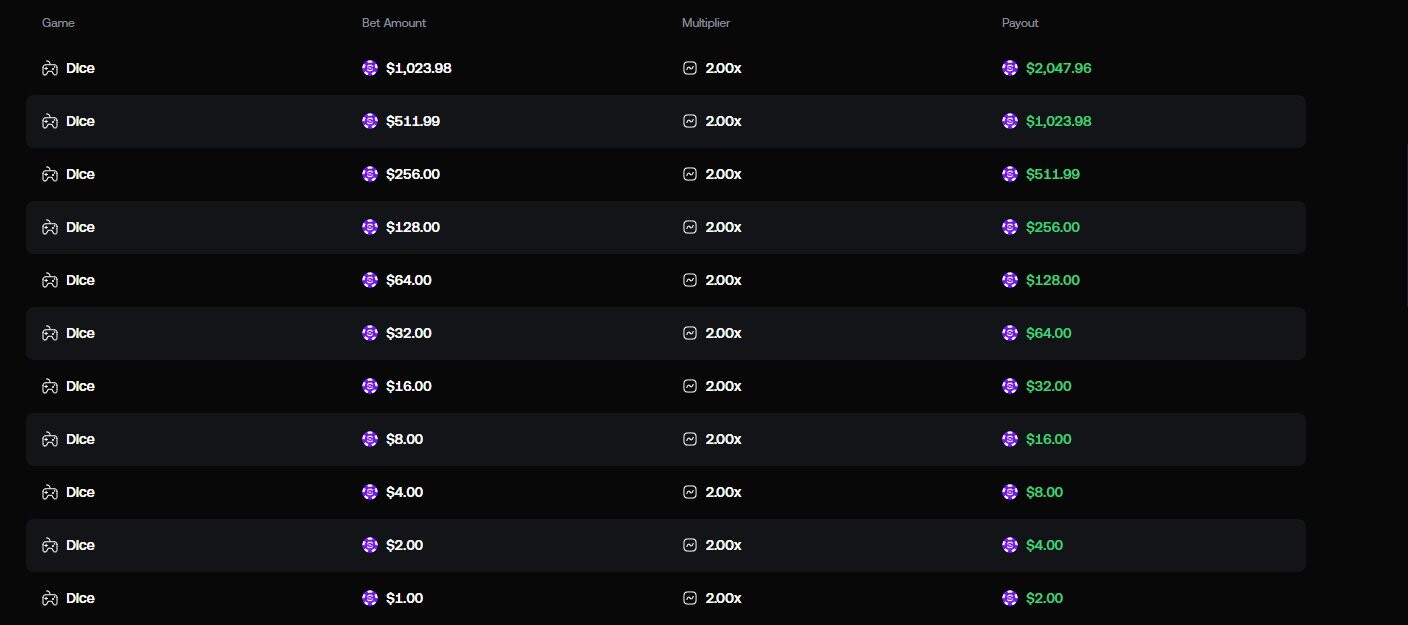
Task: Select the $4.00 bet amount
Action: pyautogui.click(x=405, y=492)
